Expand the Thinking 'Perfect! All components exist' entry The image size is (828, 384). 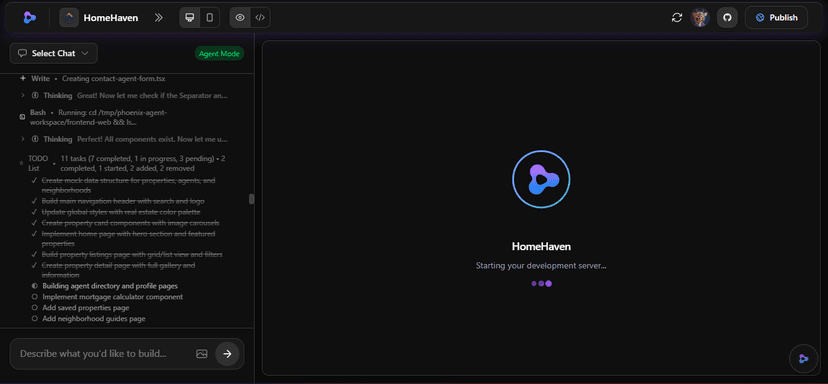tap(124, 139)
